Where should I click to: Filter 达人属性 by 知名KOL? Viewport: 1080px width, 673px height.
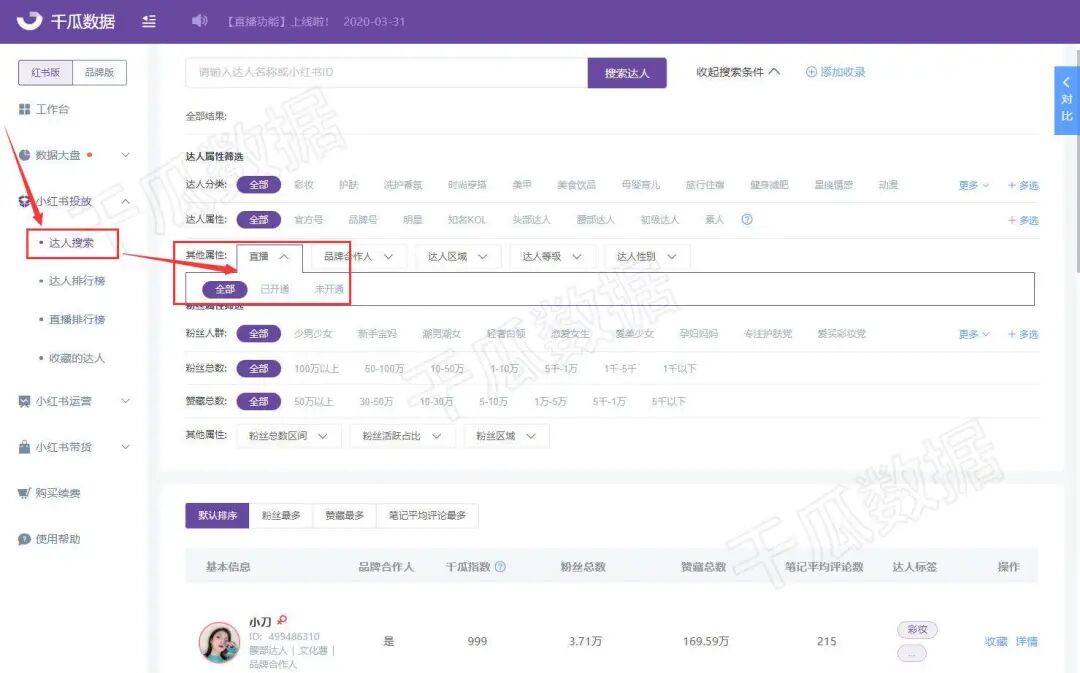(x=467, y=220)
